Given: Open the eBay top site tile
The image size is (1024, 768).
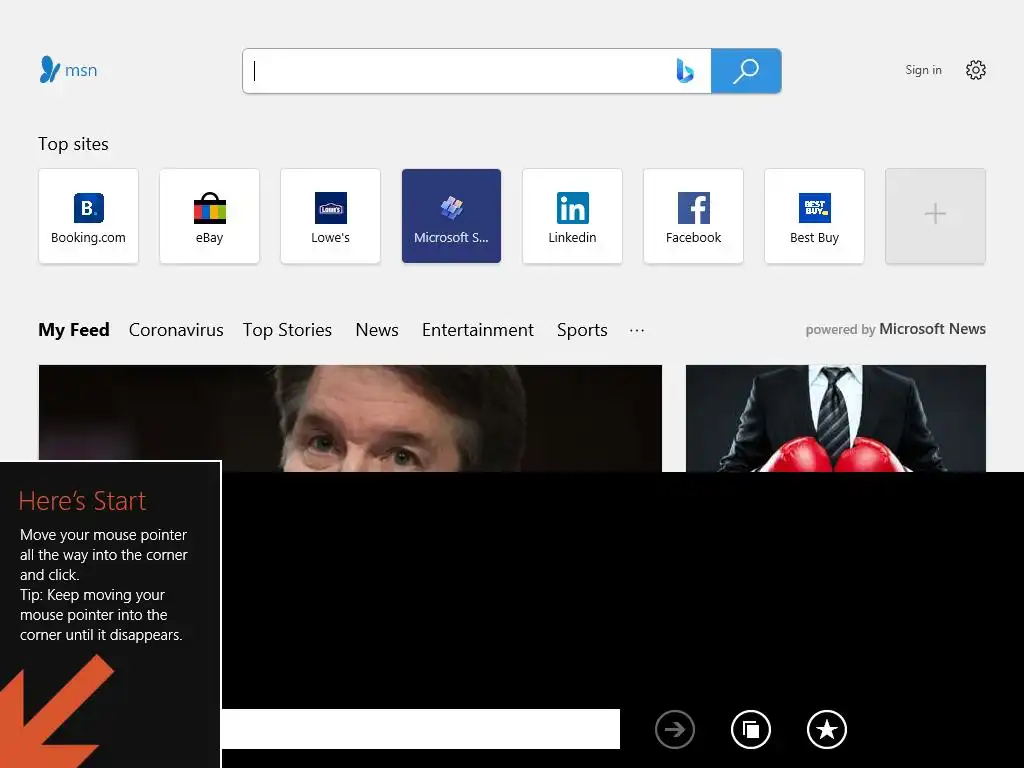Looking at the screenshot, I should point(209,216).
